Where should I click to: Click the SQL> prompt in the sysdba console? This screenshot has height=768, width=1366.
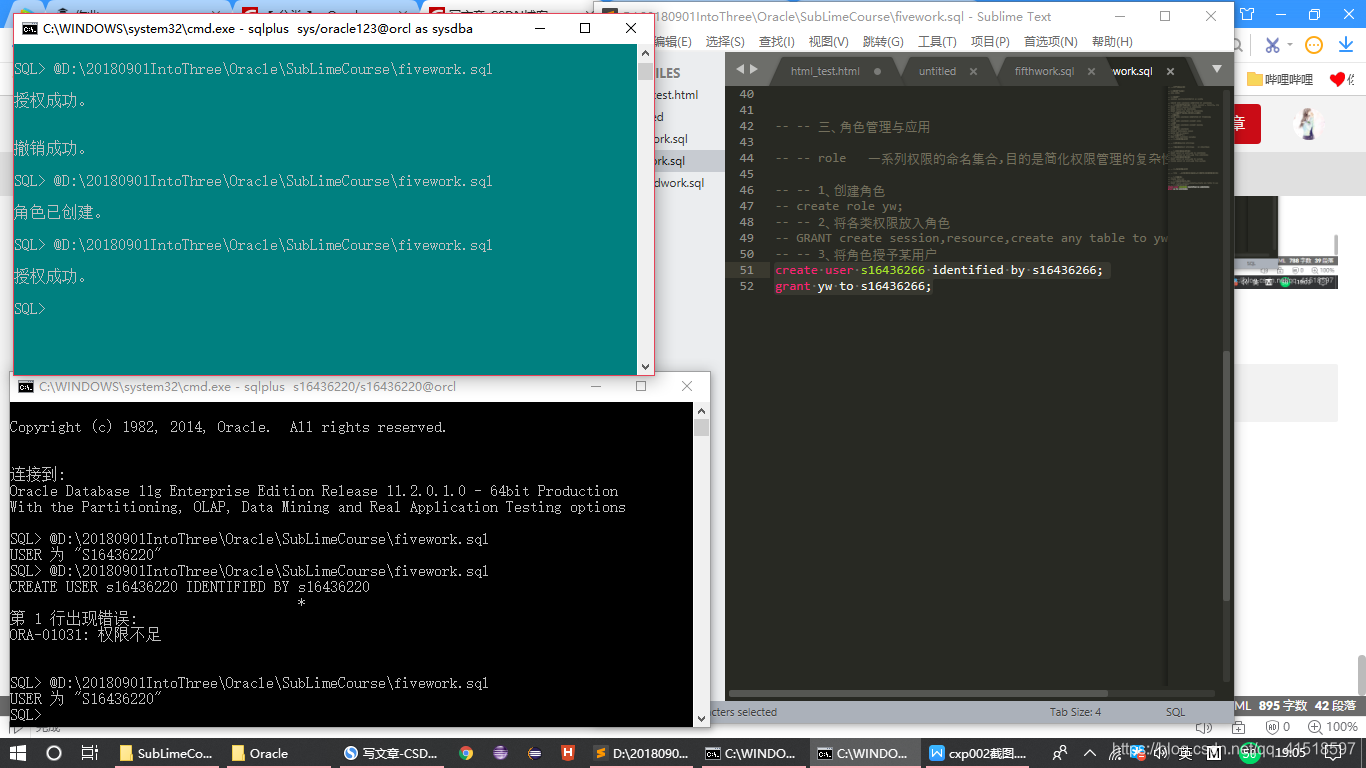[30, 309]
